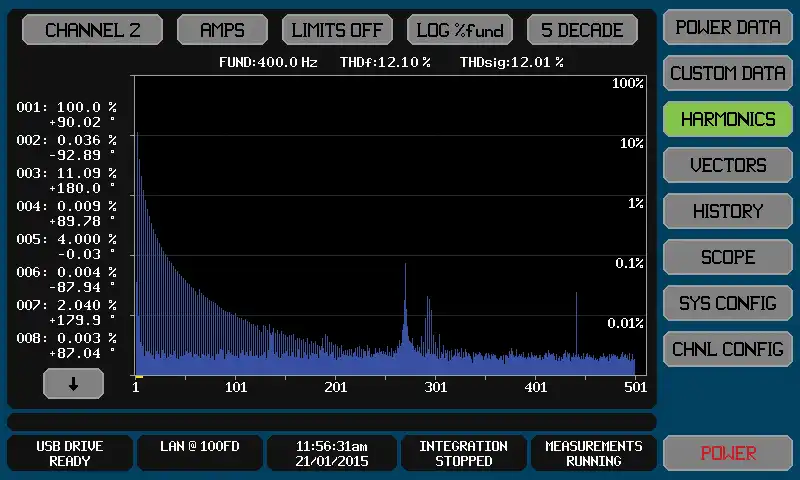Open CHNL CONFIG settings
The width and height of the screenshot is (800, 480).
tap(728, 349)
